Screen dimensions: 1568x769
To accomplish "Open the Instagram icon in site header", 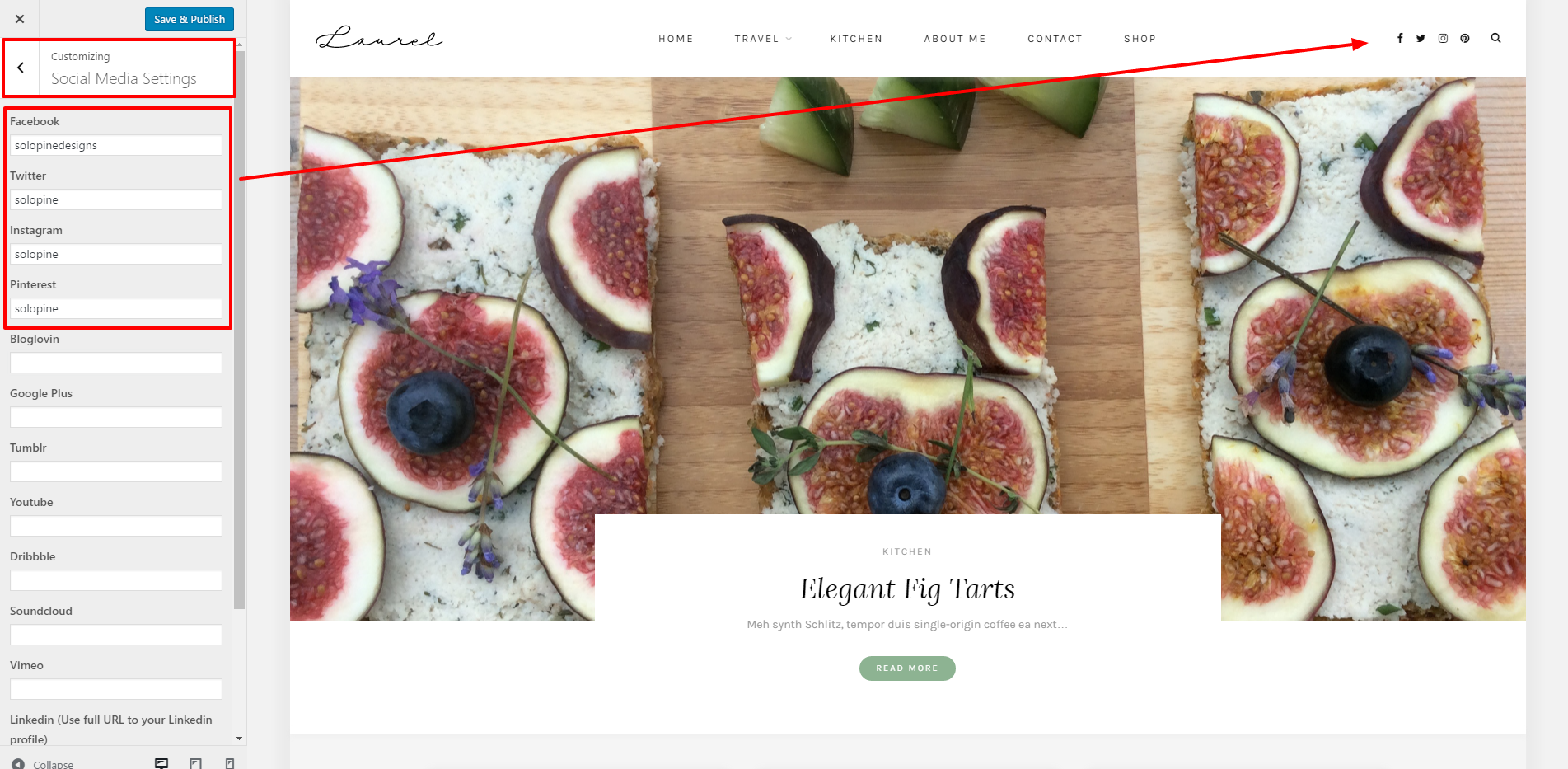I will (1443, 38).
